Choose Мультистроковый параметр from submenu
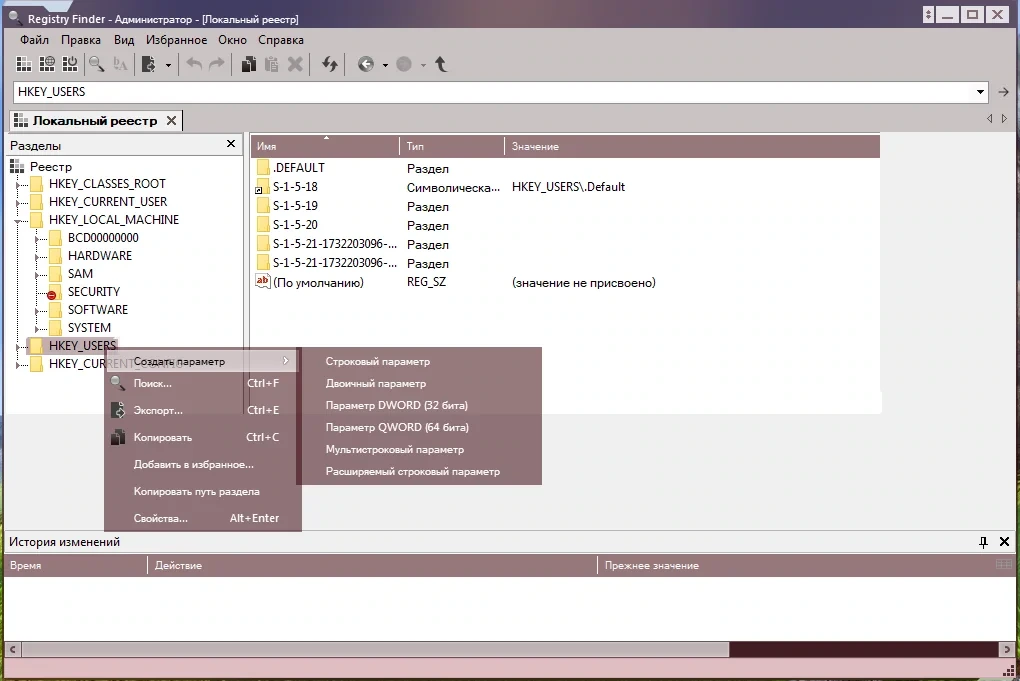The height and width of the screenshot is (681, 1020). coord(420,449)
